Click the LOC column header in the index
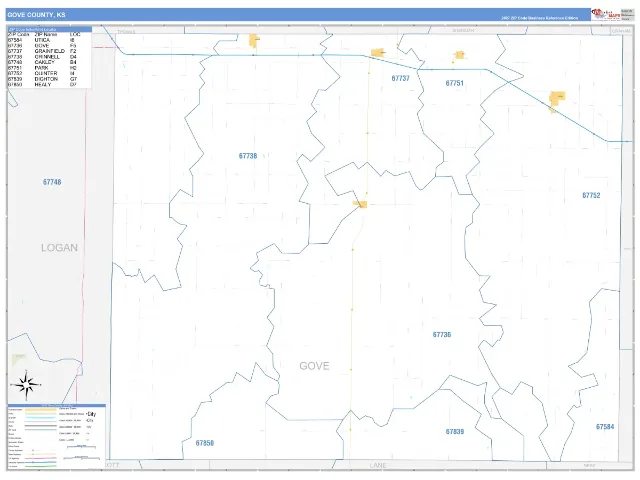This screenshot has width=640, height=480. tap(75, 35)
